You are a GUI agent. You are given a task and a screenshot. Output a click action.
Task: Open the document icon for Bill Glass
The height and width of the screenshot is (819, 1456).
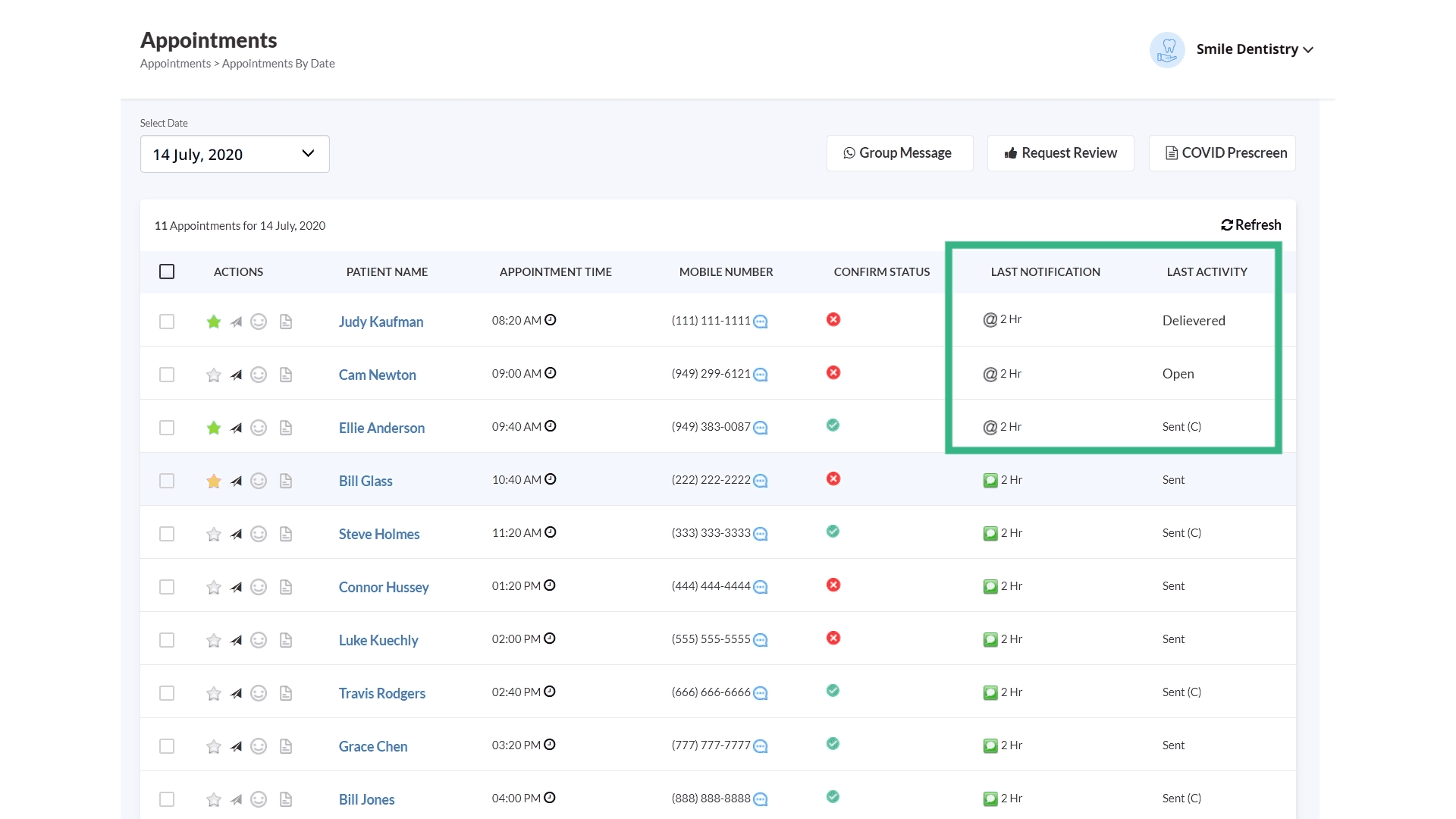(286, 481)
